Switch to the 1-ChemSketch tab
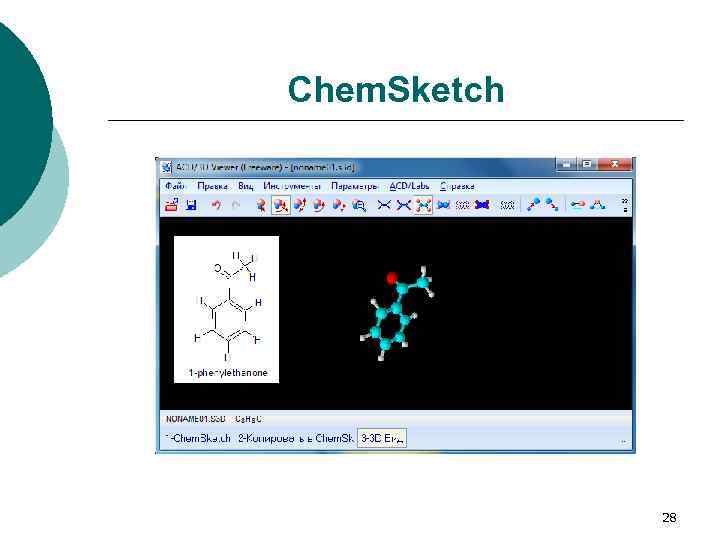The width and height of the screenshot is (720, 540). (x=198, y=438)
